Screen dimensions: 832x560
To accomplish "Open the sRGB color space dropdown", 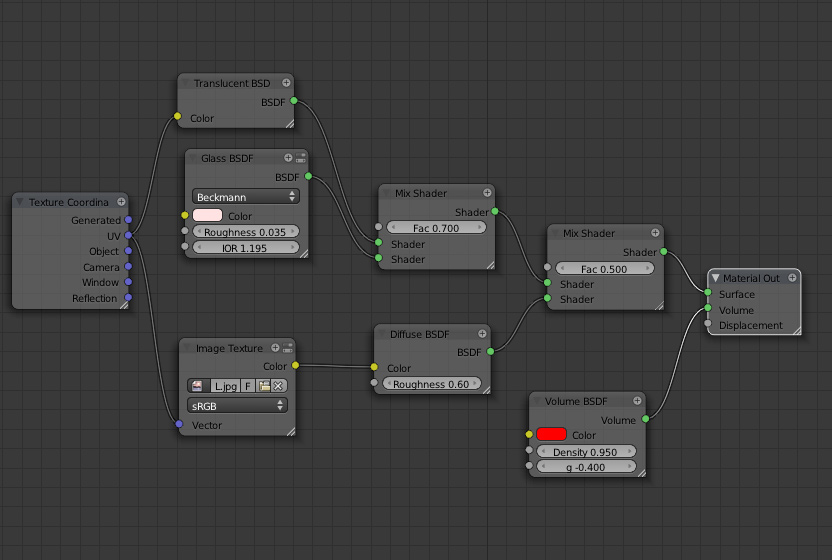I will [237, 406].
